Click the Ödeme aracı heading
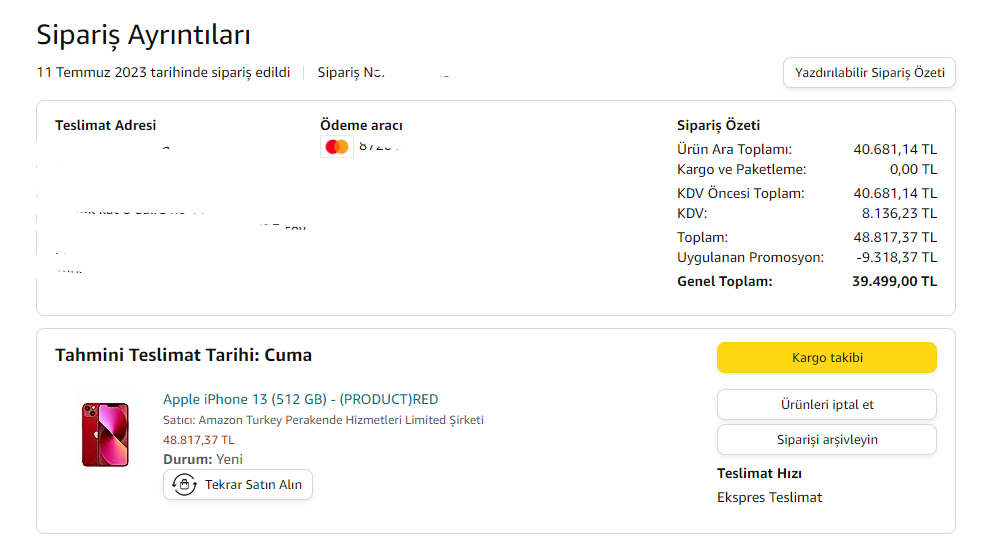This screenshot has width=986, height=553. coord(361,125)
